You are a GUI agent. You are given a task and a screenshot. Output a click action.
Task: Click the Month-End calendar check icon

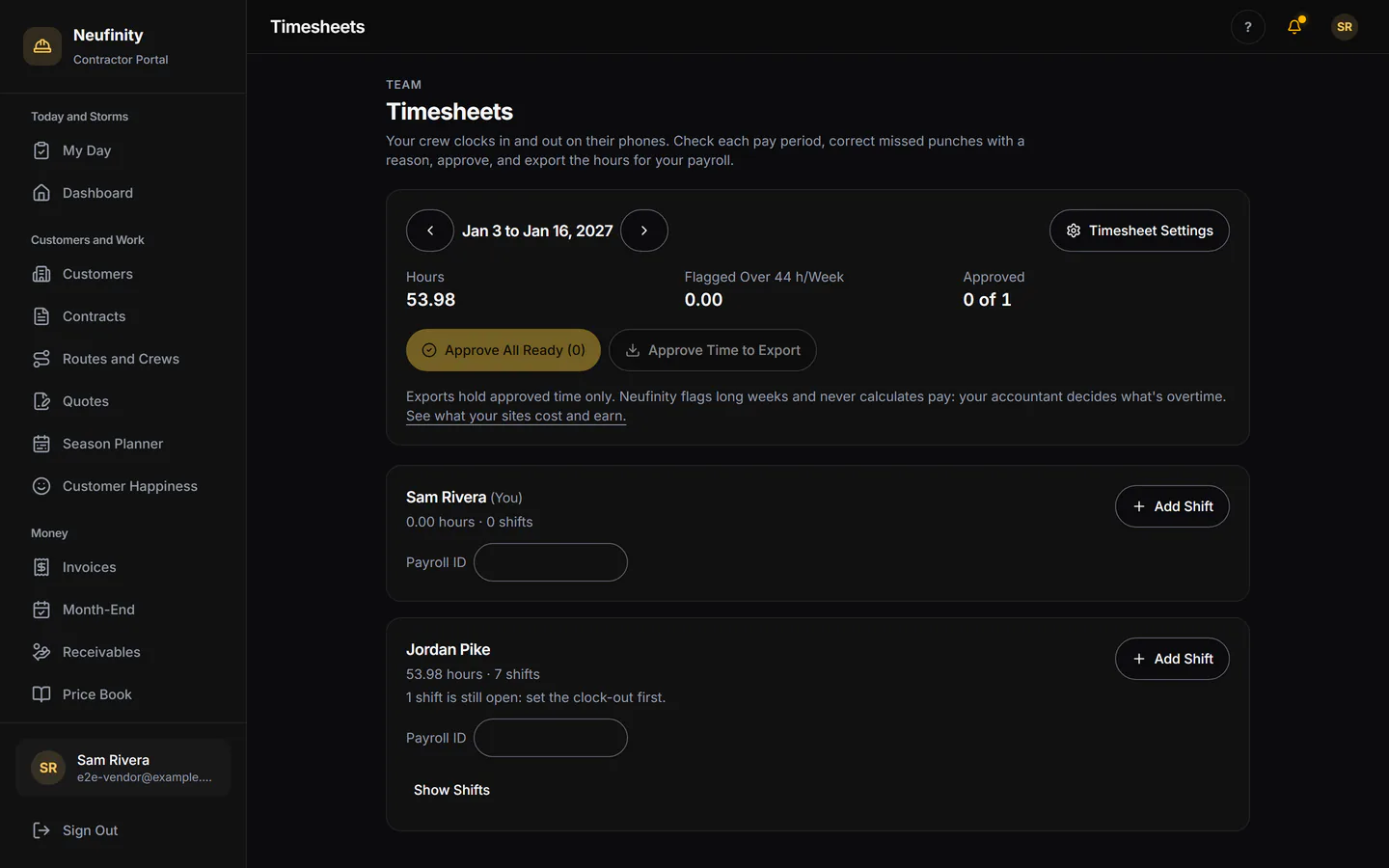(x=41, y=610)
